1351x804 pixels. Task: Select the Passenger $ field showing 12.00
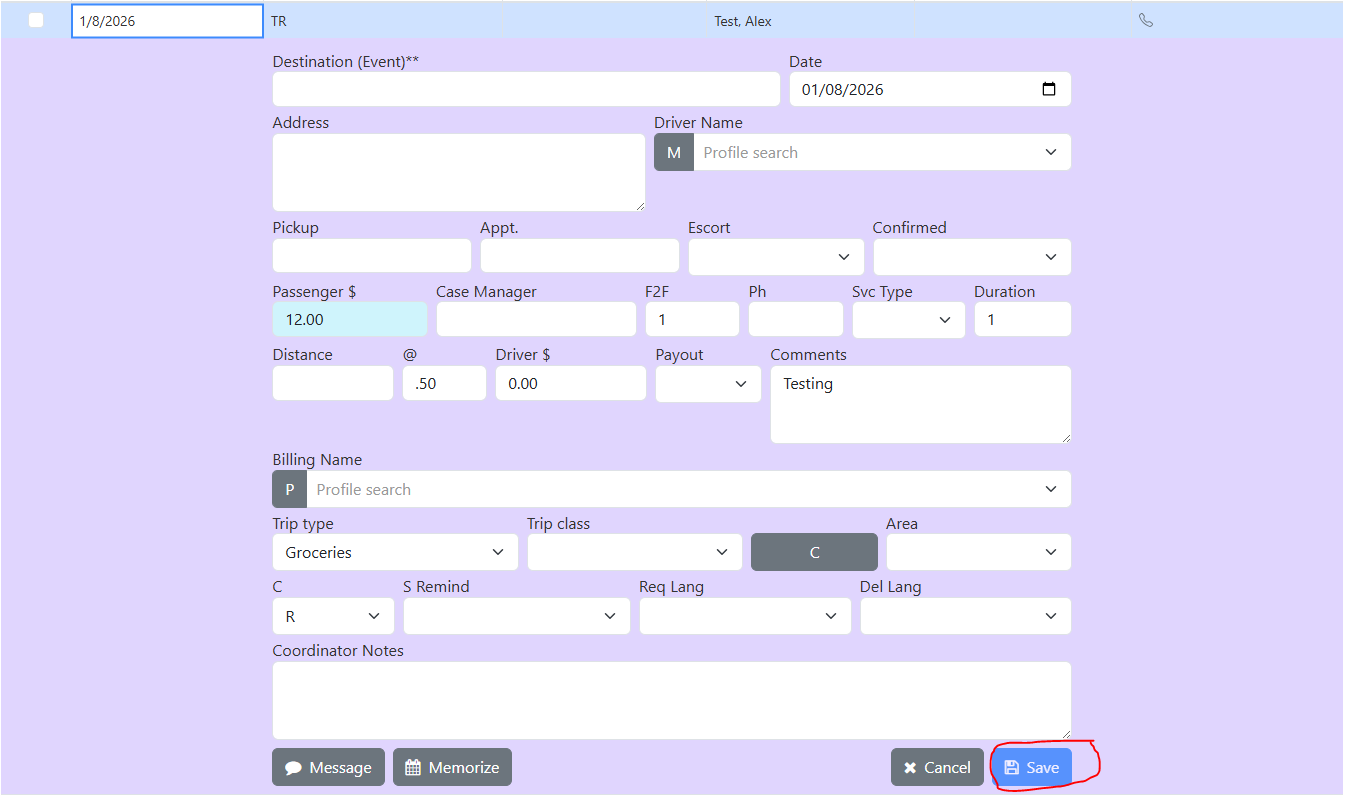349,320
